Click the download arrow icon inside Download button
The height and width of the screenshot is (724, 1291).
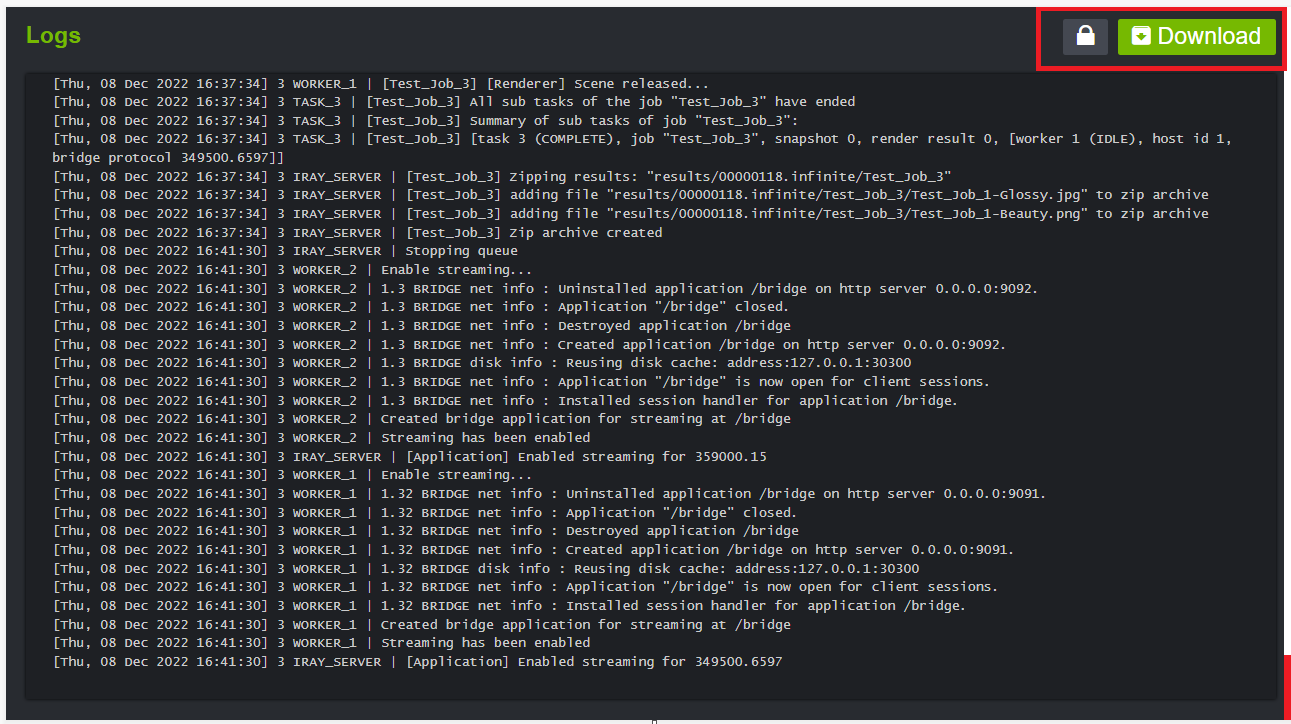(1141, 36)
